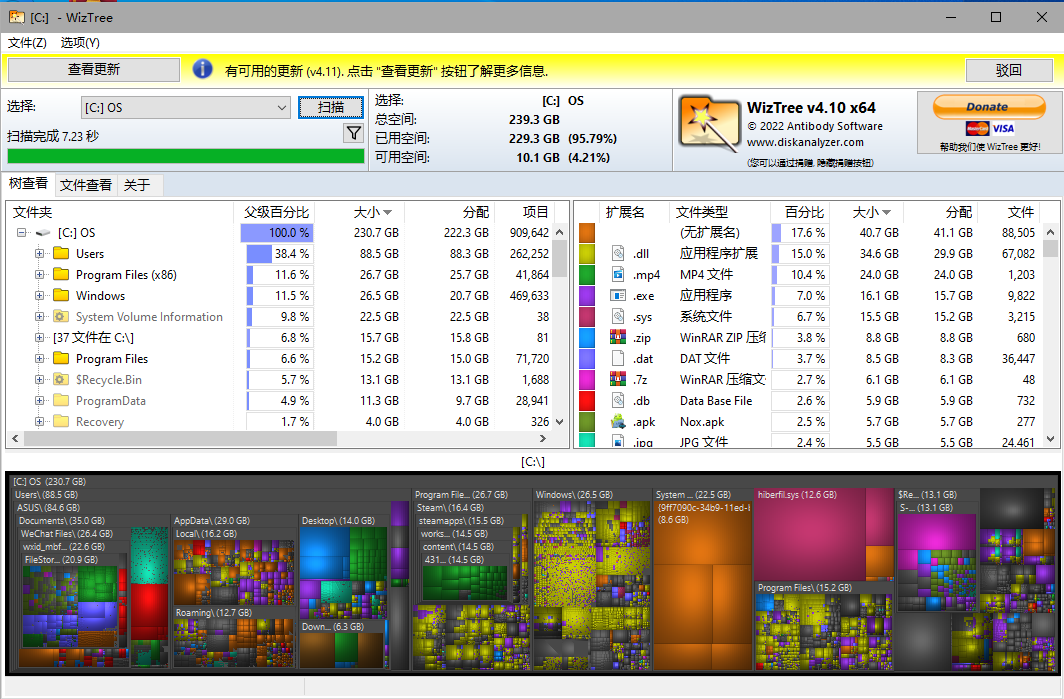Viewport: 1064px width, 699px height.
Task: Open www.diskanalyzer.com link
Action: click(805, 143)
